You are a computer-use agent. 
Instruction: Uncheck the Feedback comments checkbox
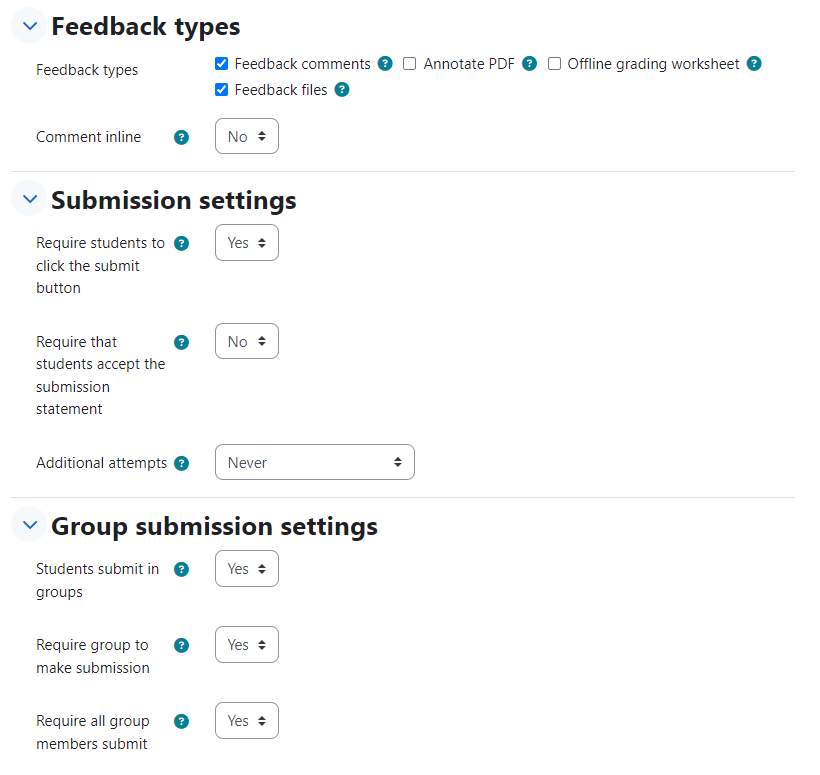click(x=221, y=64)
